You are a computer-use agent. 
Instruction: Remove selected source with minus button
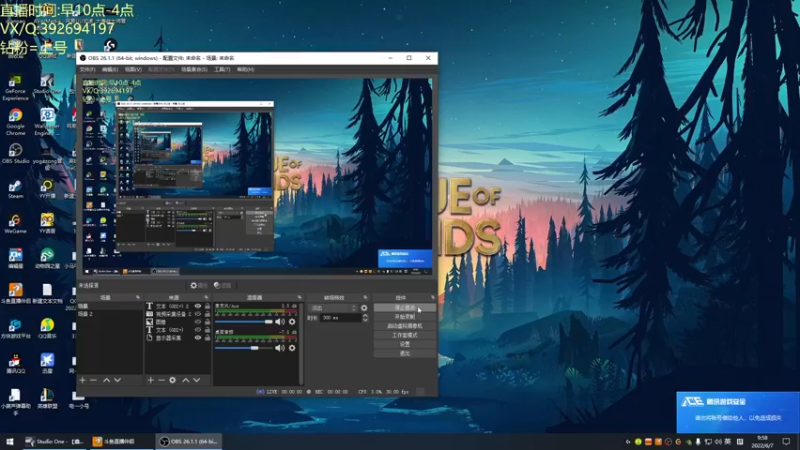161,380
